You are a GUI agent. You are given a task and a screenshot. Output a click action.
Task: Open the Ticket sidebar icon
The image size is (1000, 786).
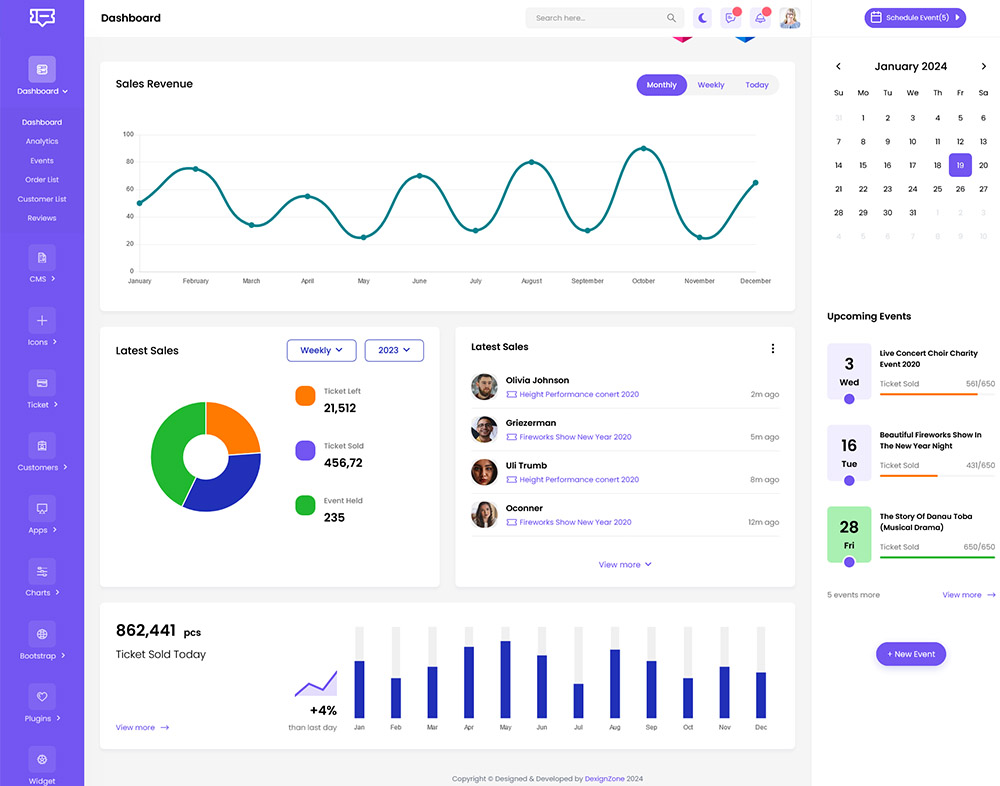point(42,383)
